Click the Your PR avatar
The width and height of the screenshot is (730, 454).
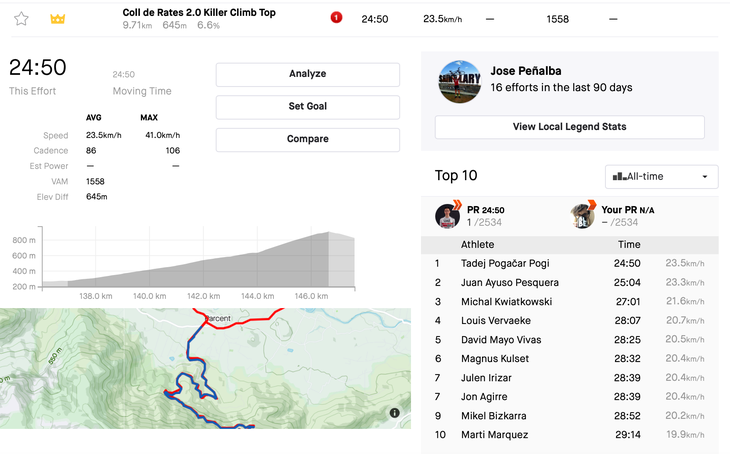583,215
